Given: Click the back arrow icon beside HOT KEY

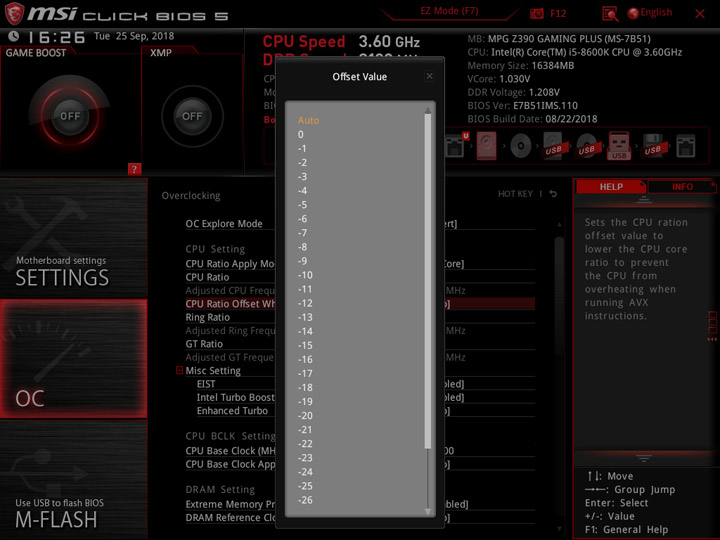Looking at the screenshot, I should click(x=553, y=194).
